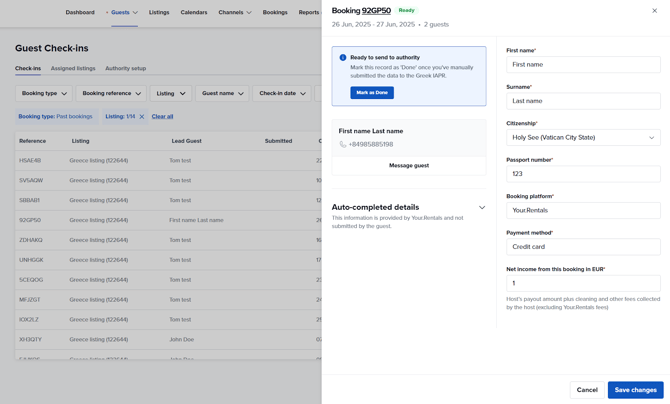
Task: Open the Booking reference filter dropdown
Action: click(x=111, y=93)
